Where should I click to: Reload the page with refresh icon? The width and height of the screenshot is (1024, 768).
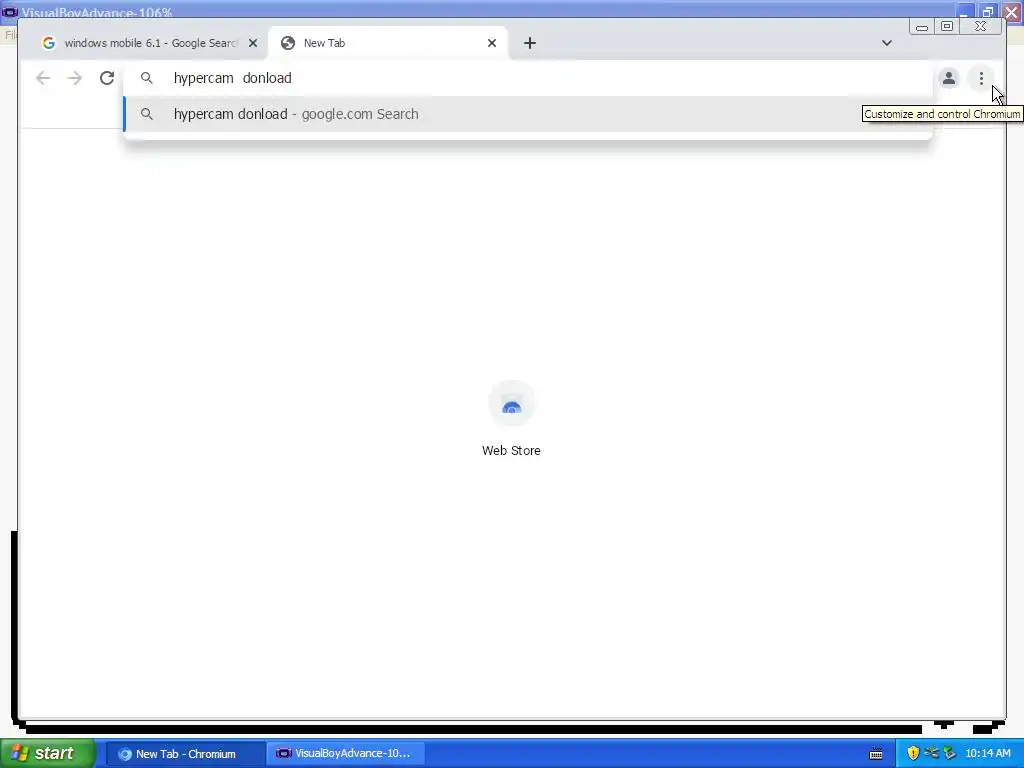(107, 78)
